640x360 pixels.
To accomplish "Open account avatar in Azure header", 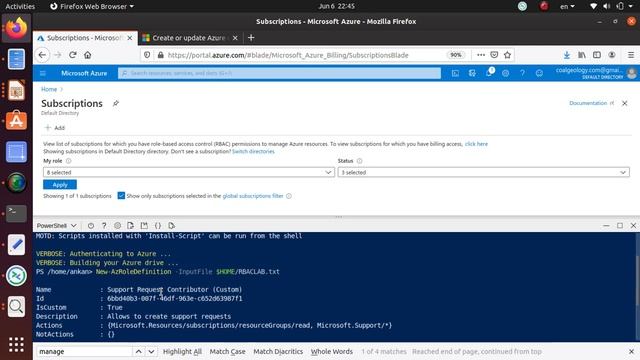I will 632,73.
